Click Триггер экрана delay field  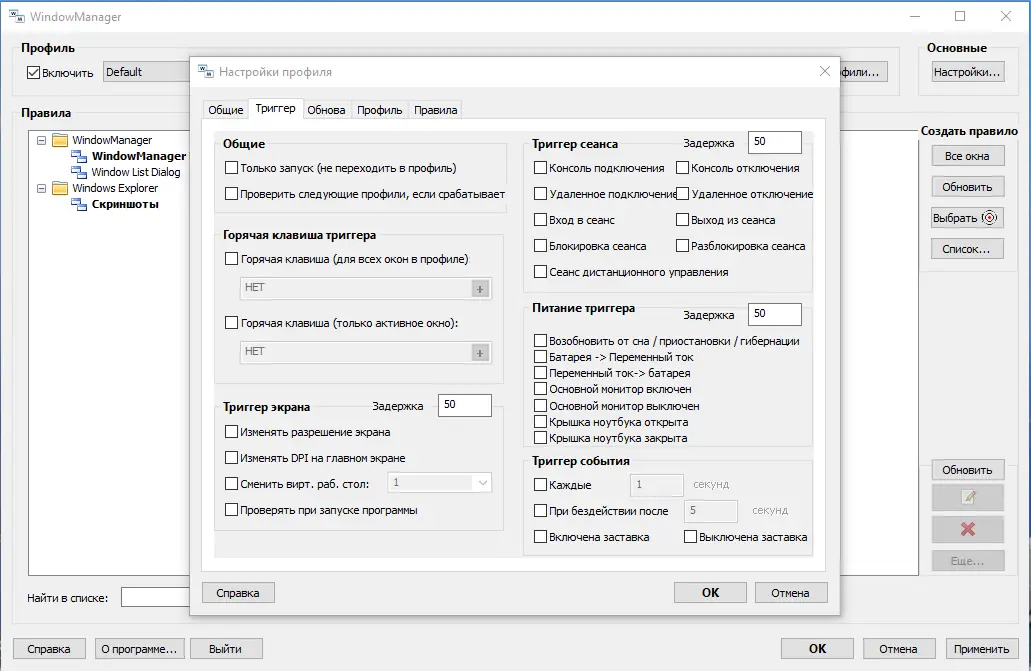[x=465, y=405]
